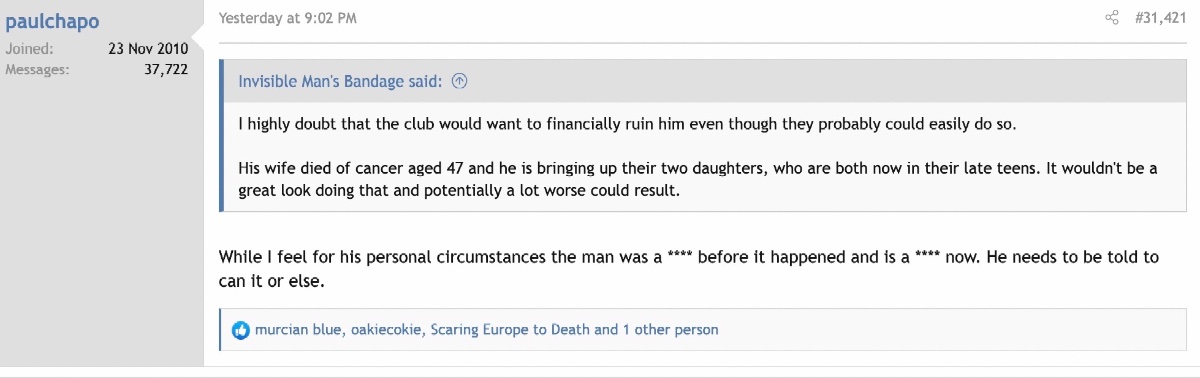Show the '1 other person' reactions list
The height and width of the screenshot is (378, 1200).
tap(670, 329)
